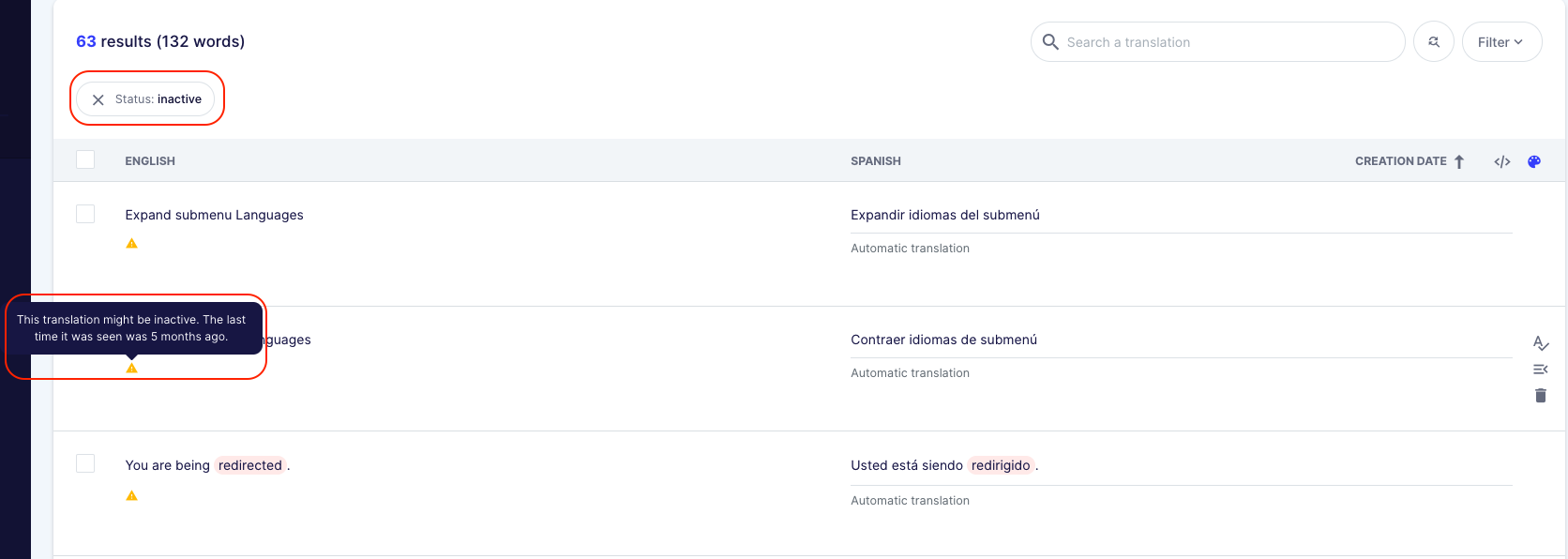1568x559 pixels.
Task: Click the Contraer idiomas de submenú text
Action: pos(943,340)
